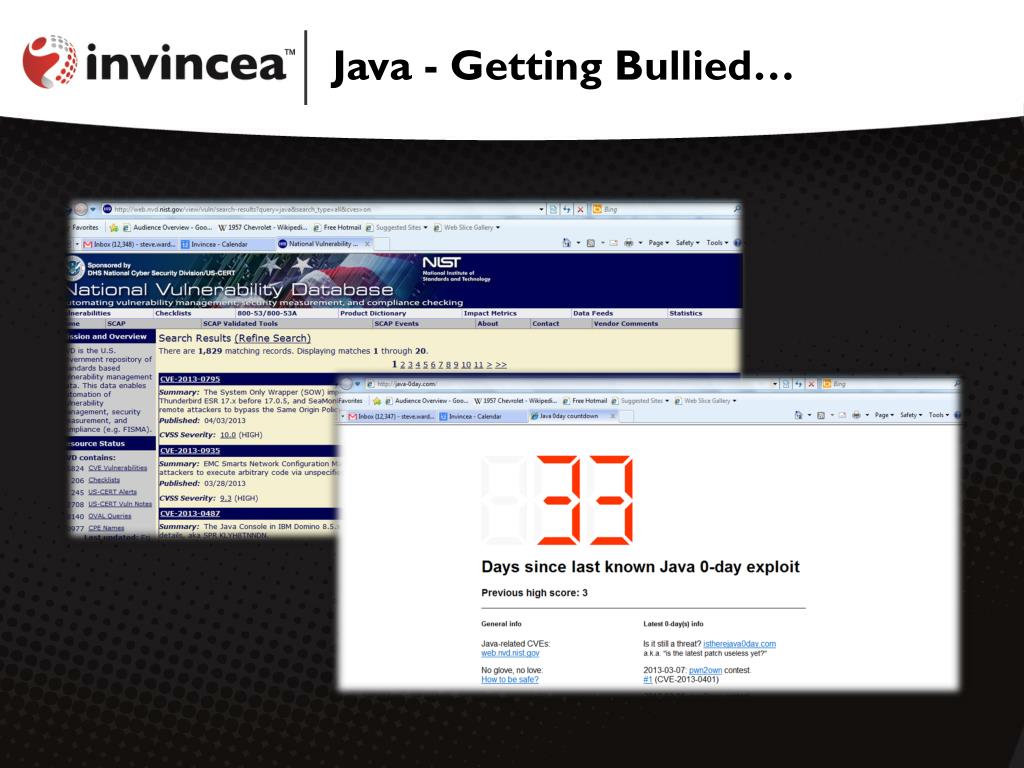Click the Refine Search link

[x=272, y=338]
